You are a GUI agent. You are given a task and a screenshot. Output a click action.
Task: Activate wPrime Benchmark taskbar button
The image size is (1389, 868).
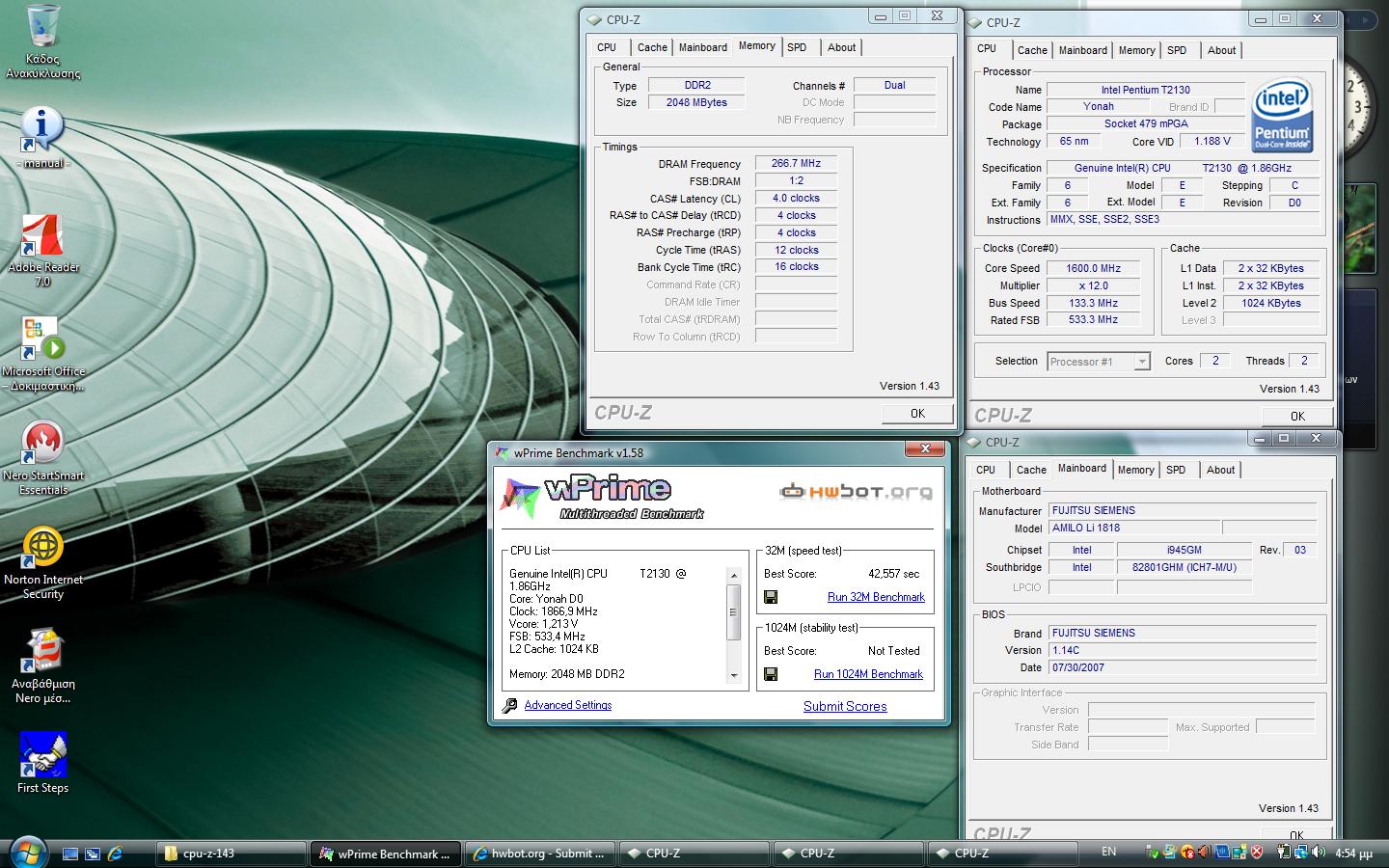point(386,854)
